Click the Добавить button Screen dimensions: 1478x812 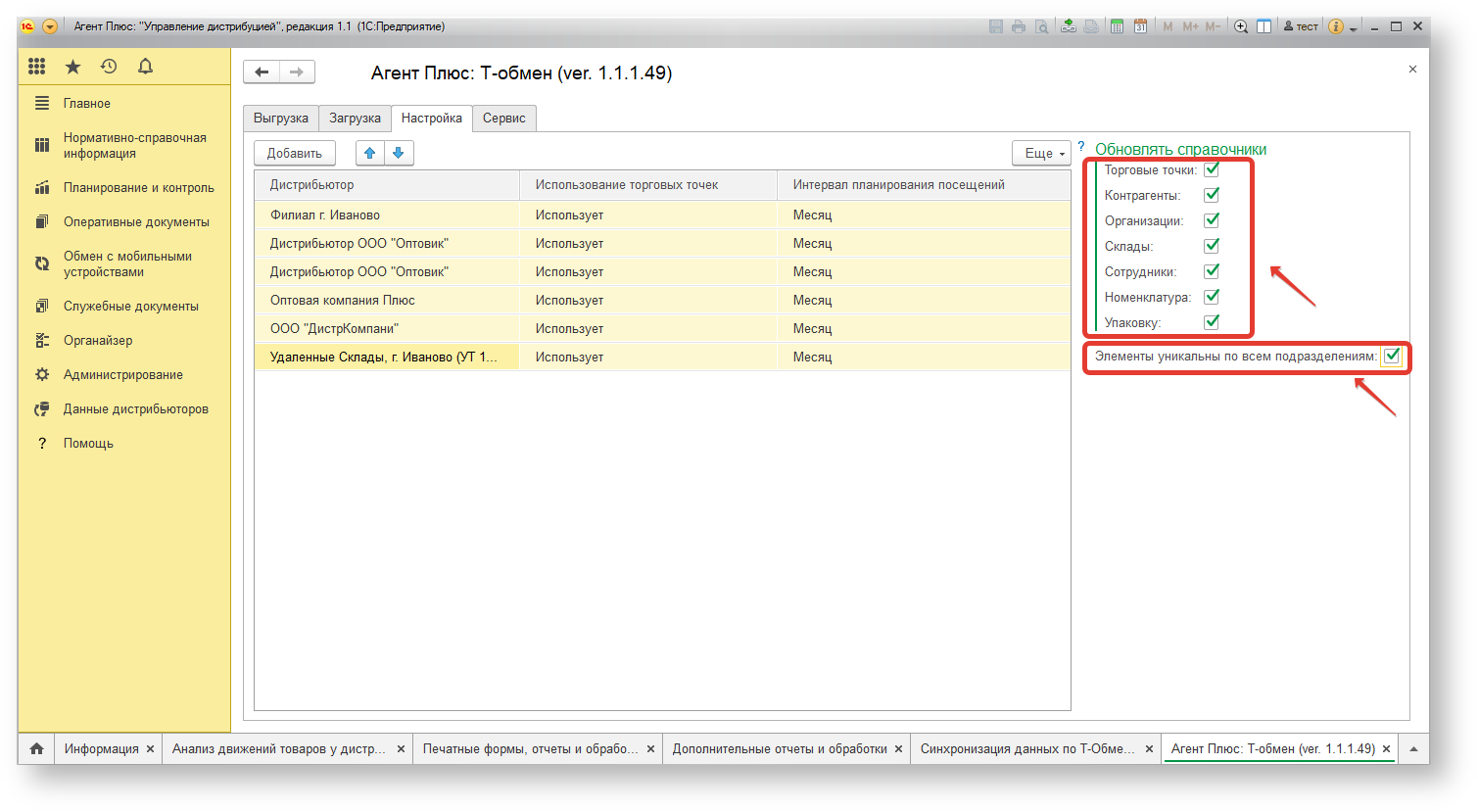coord(295,153)
